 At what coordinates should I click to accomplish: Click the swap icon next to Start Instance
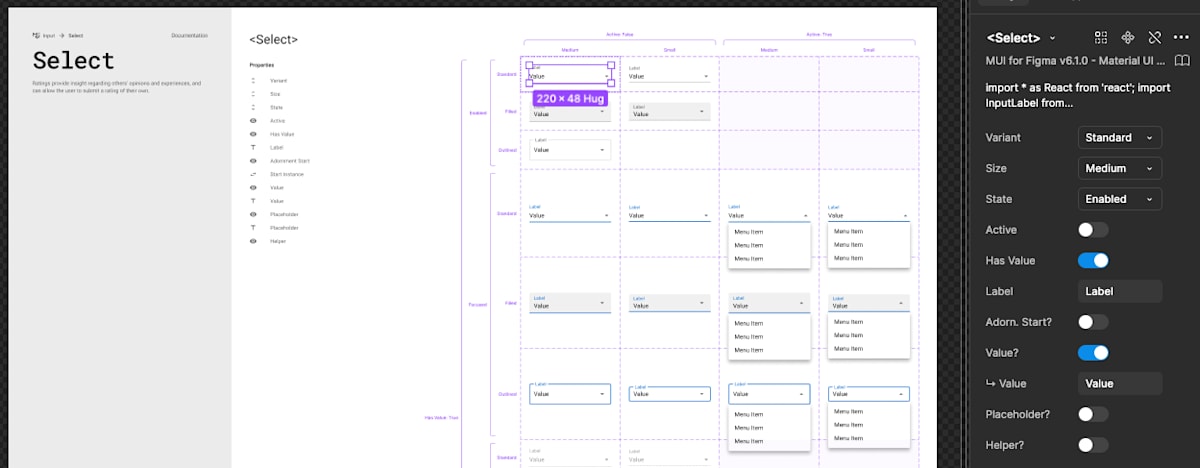tap(253, 174)
